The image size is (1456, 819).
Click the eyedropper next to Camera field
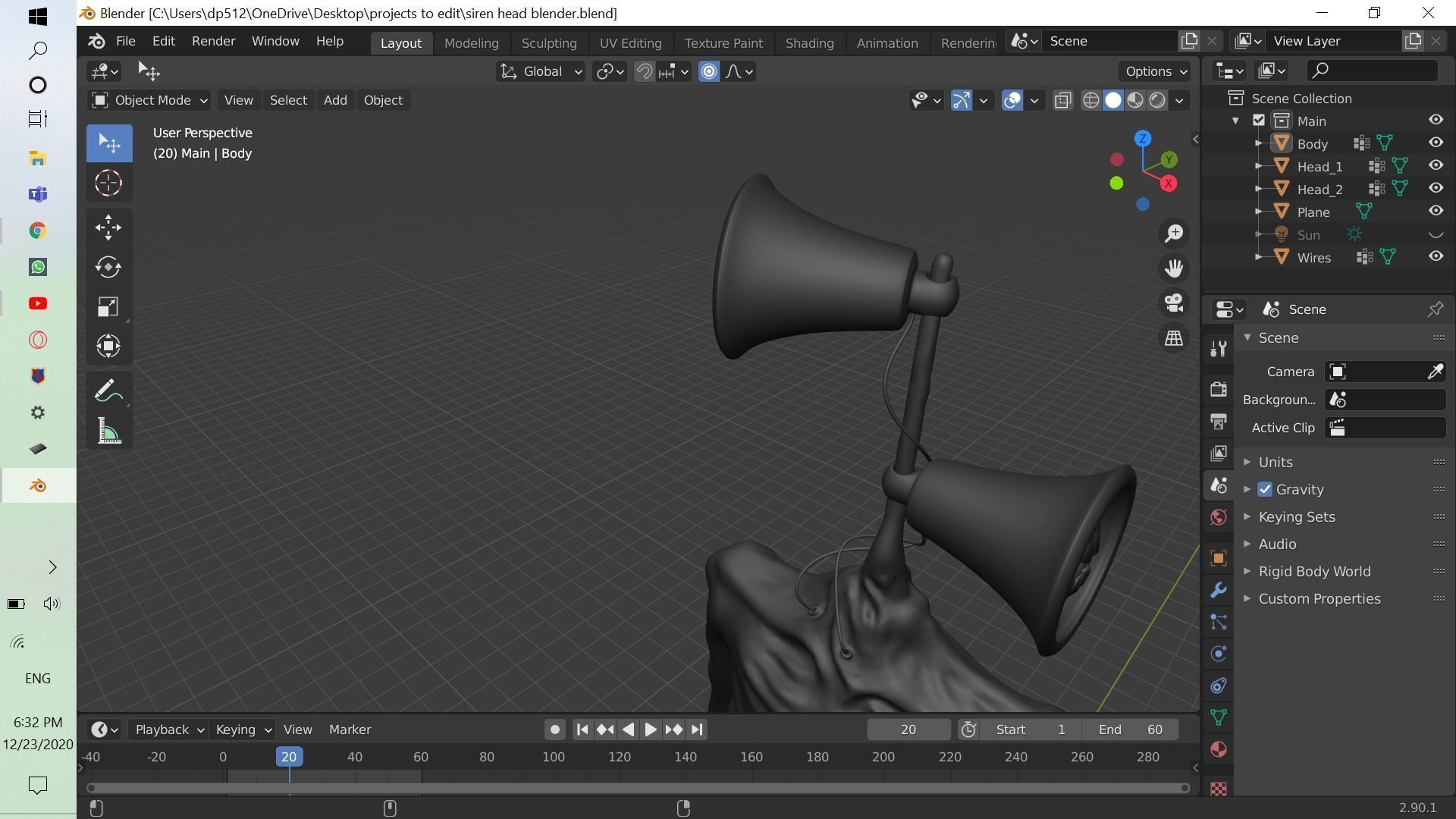coord(1435,372)
